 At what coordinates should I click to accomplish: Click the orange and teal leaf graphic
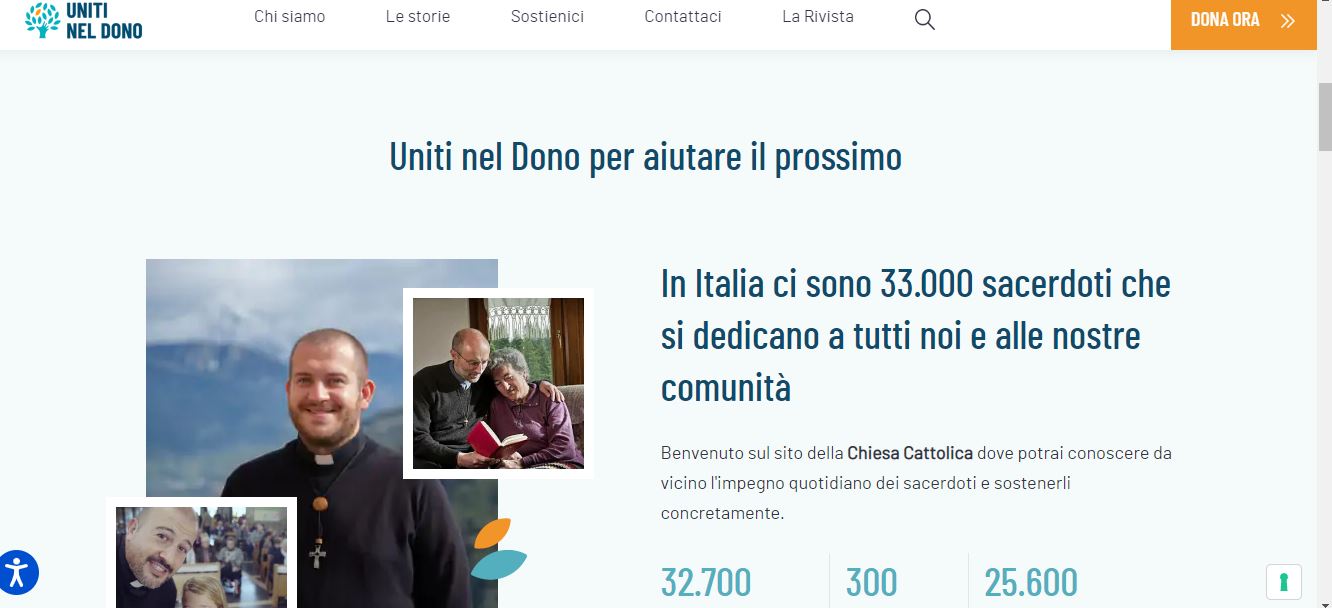[x=498, y=549]
